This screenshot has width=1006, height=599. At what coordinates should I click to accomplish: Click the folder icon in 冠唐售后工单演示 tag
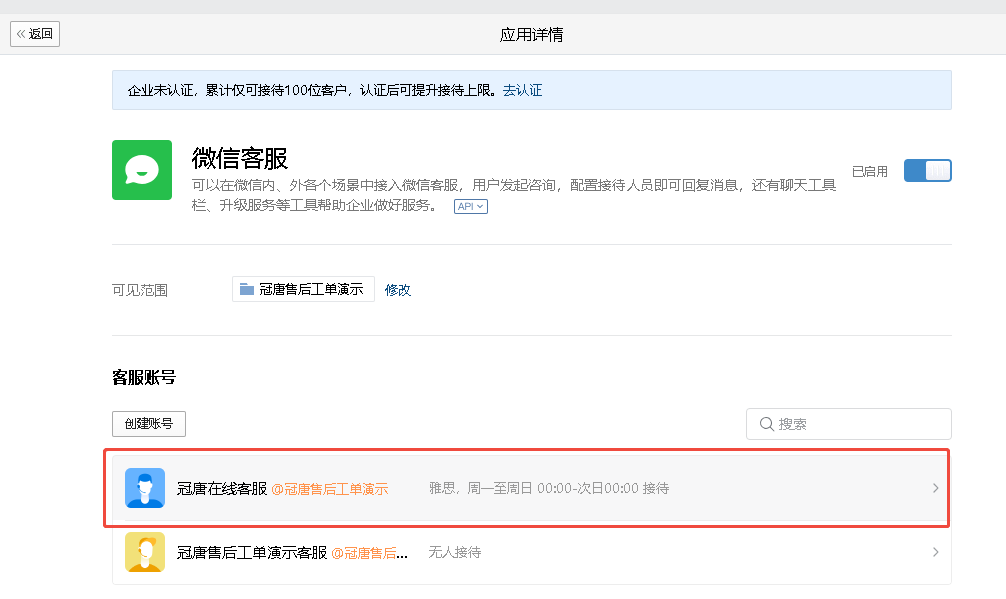point(247,289)
